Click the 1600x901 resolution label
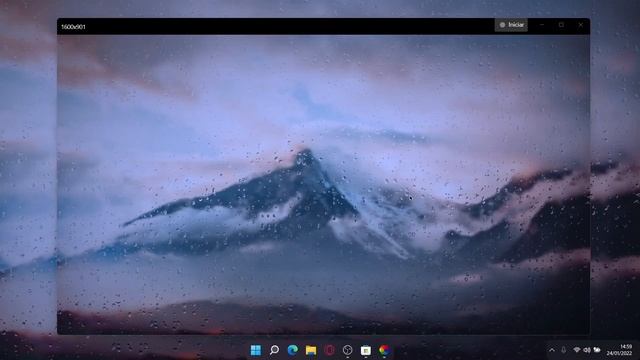Screen dimensions: 640x360 pos(73,27)
